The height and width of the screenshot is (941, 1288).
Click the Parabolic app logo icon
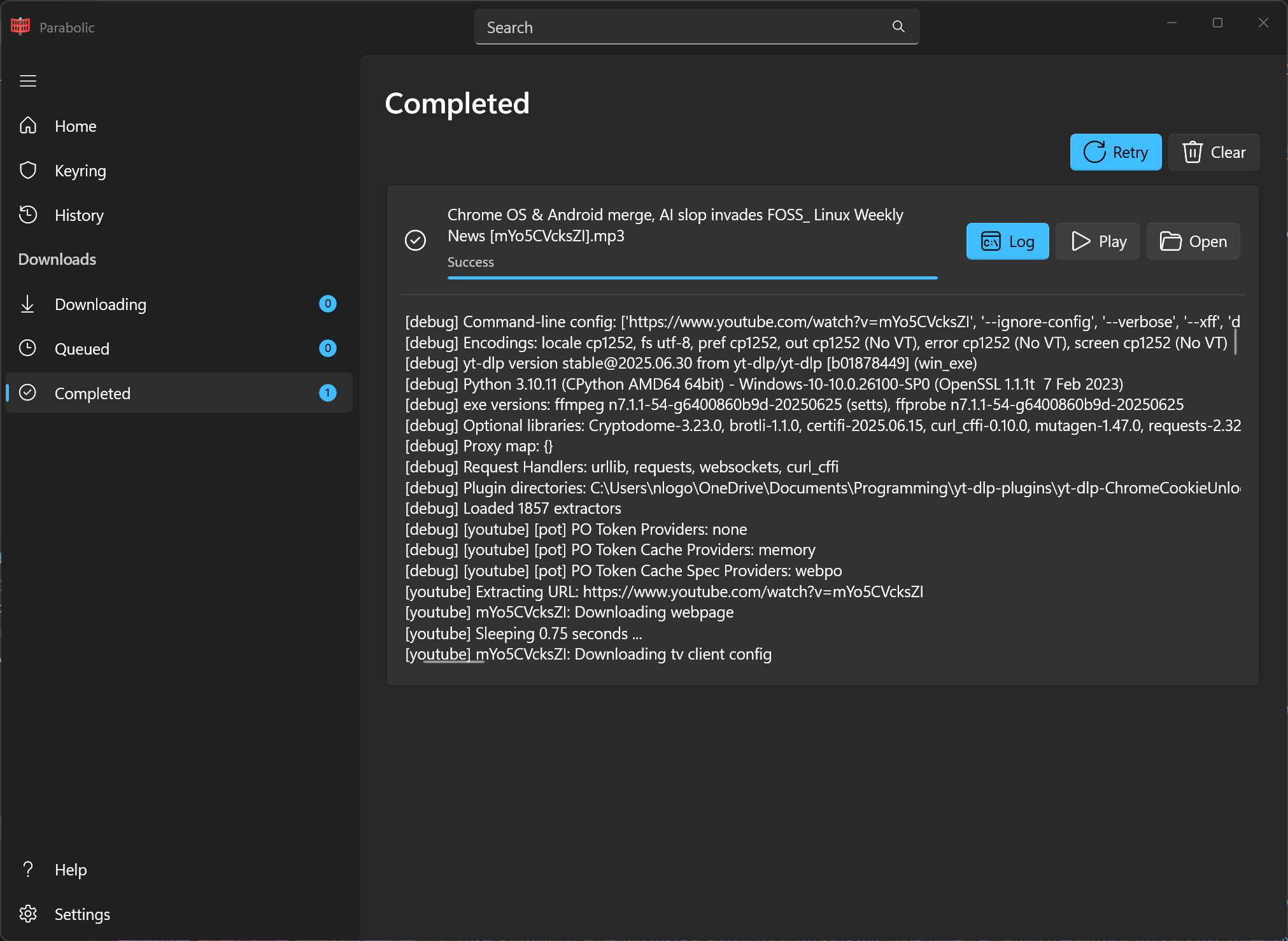pyautogui.click(x=20, y=26)
